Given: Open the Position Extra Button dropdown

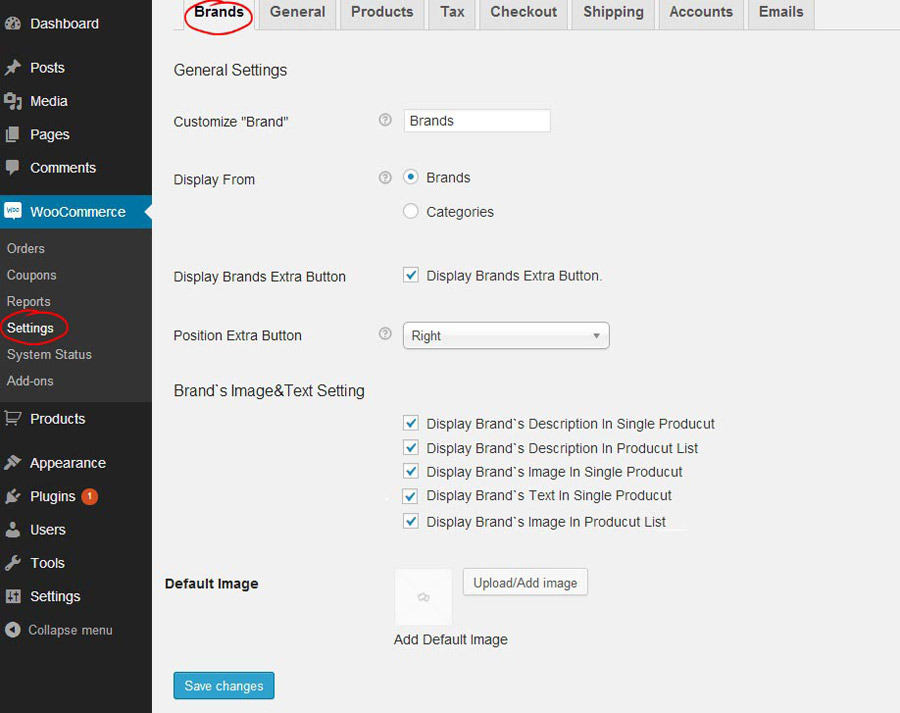Looking at the screenshot, I should pos(506,335).
